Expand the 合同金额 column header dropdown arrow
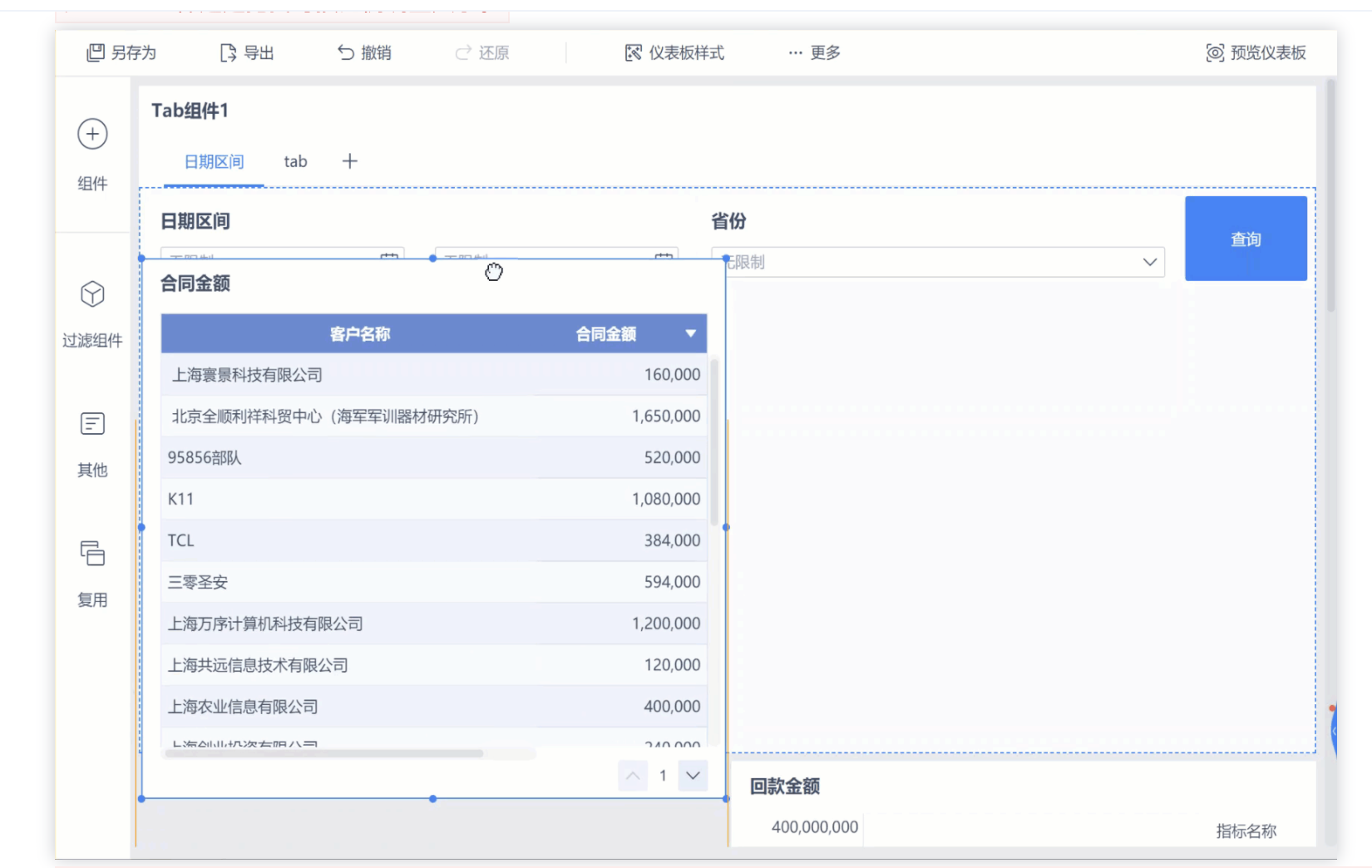Screen dimensions: 1372x868 coord(690,333)
